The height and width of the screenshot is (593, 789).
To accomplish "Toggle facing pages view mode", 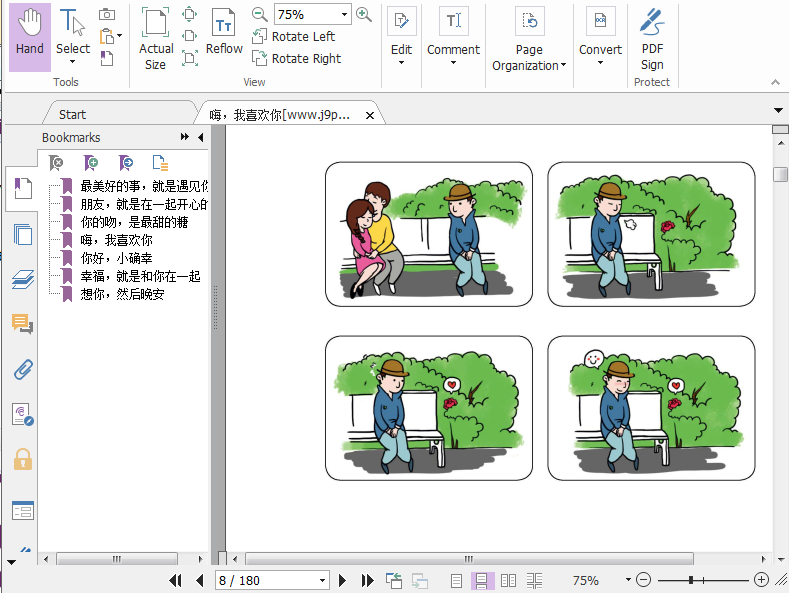I will coord(508,580).
